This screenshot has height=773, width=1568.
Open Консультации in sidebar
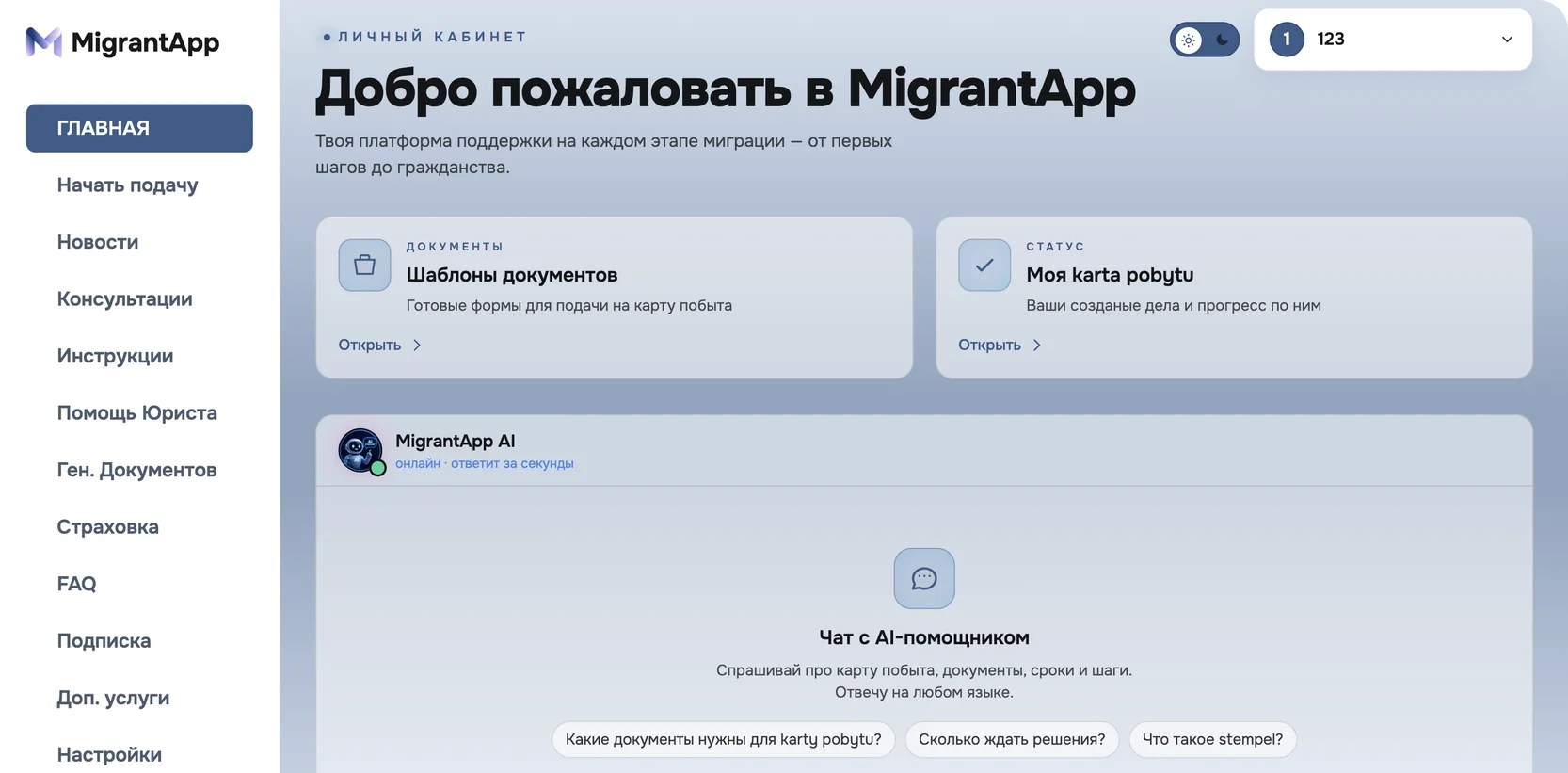[x=124, y=299]
